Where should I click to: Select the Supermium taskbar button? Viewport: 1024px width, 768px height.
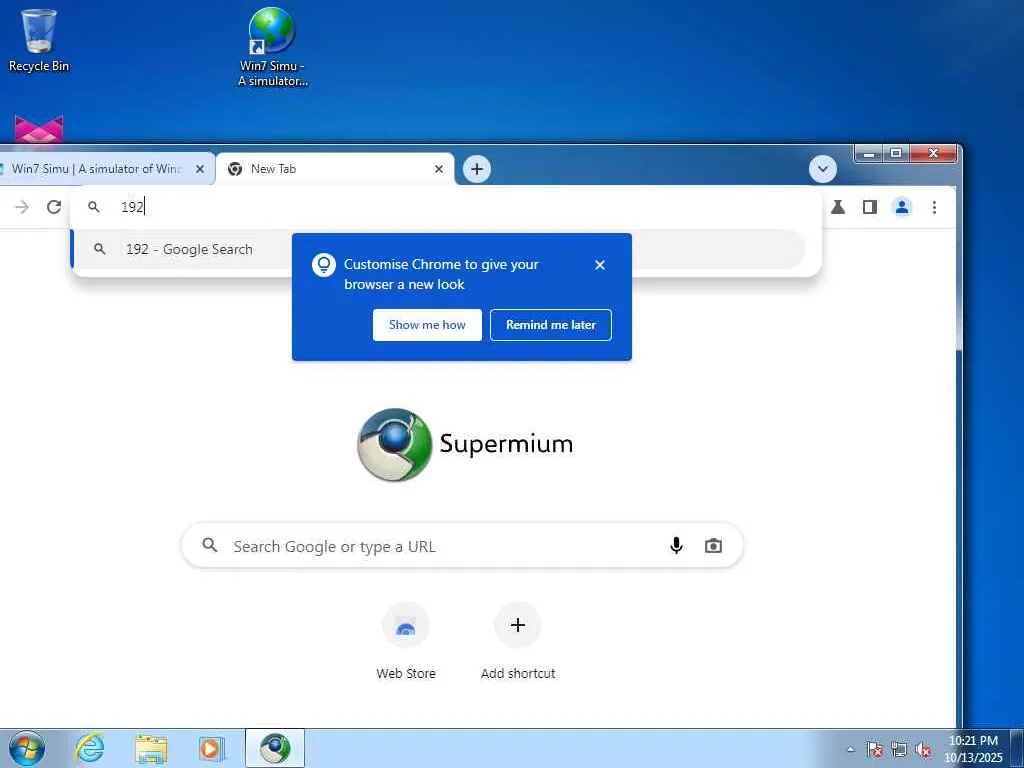pos(275,748)
